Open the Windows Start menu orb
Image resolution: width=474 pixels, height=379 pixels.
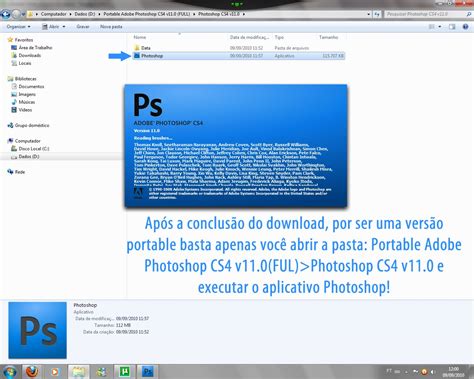(x=10, y=371)
